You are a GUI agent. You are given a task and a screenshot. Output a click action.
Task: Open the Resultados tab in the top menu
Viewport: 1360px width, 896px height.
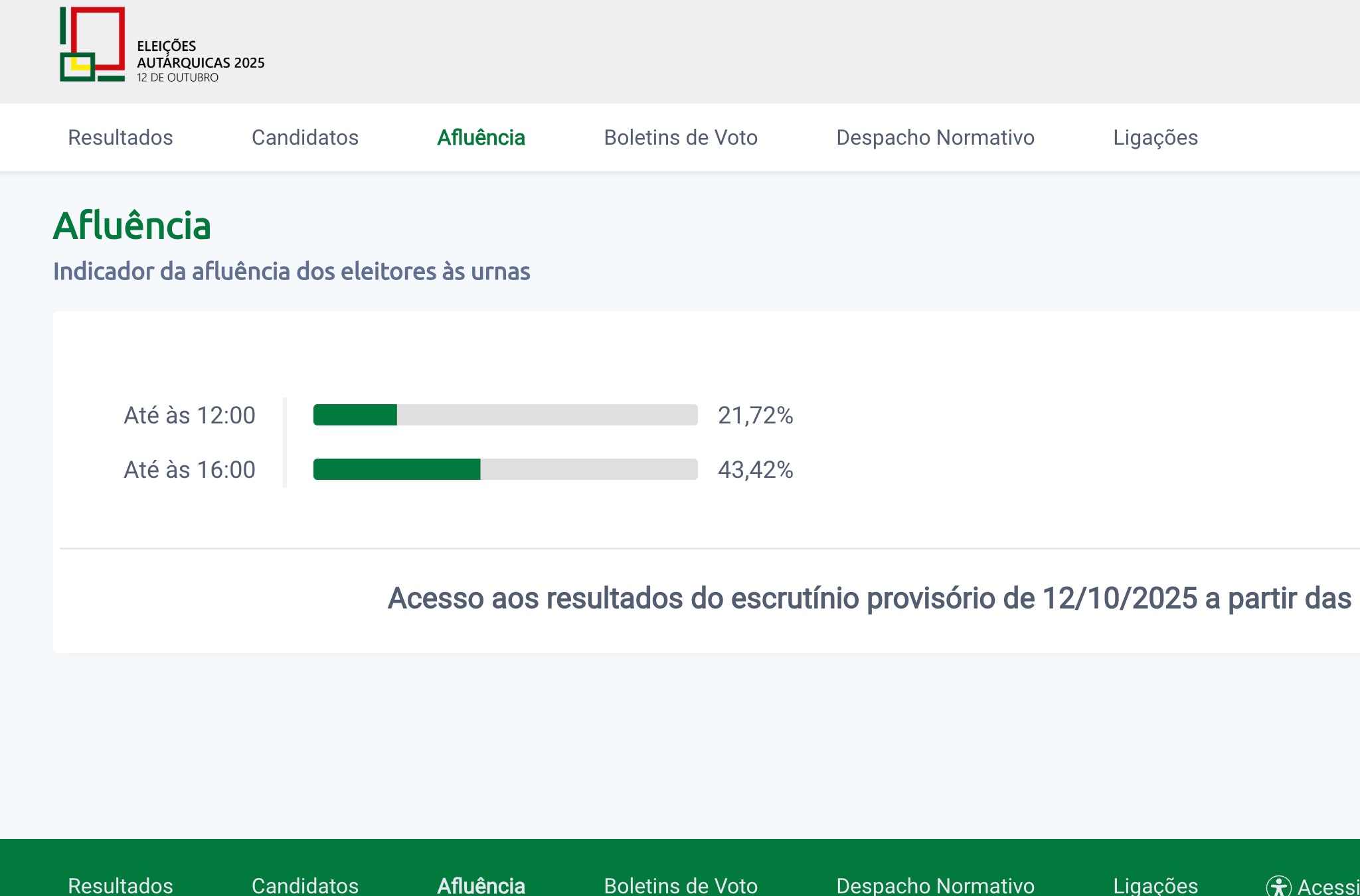click(x=120, y=137)
